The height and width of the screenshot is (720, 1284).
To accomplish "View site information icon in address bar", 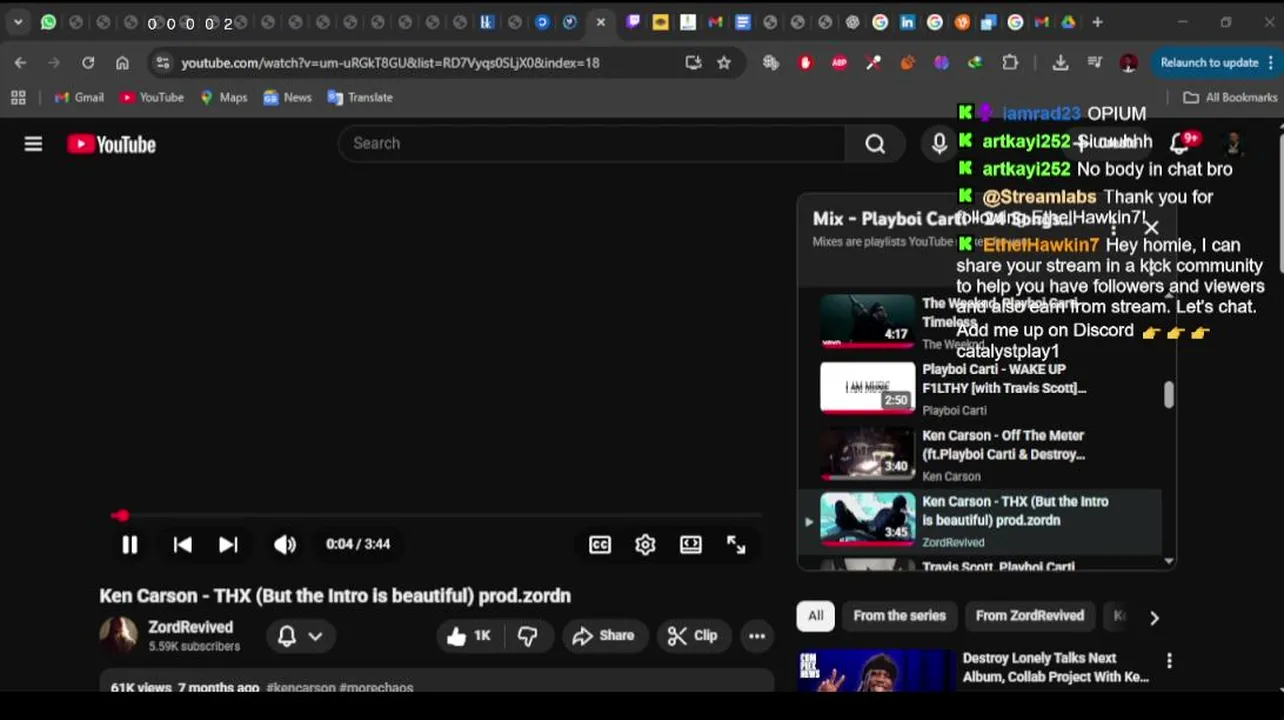I will click(x=162, y=62).
